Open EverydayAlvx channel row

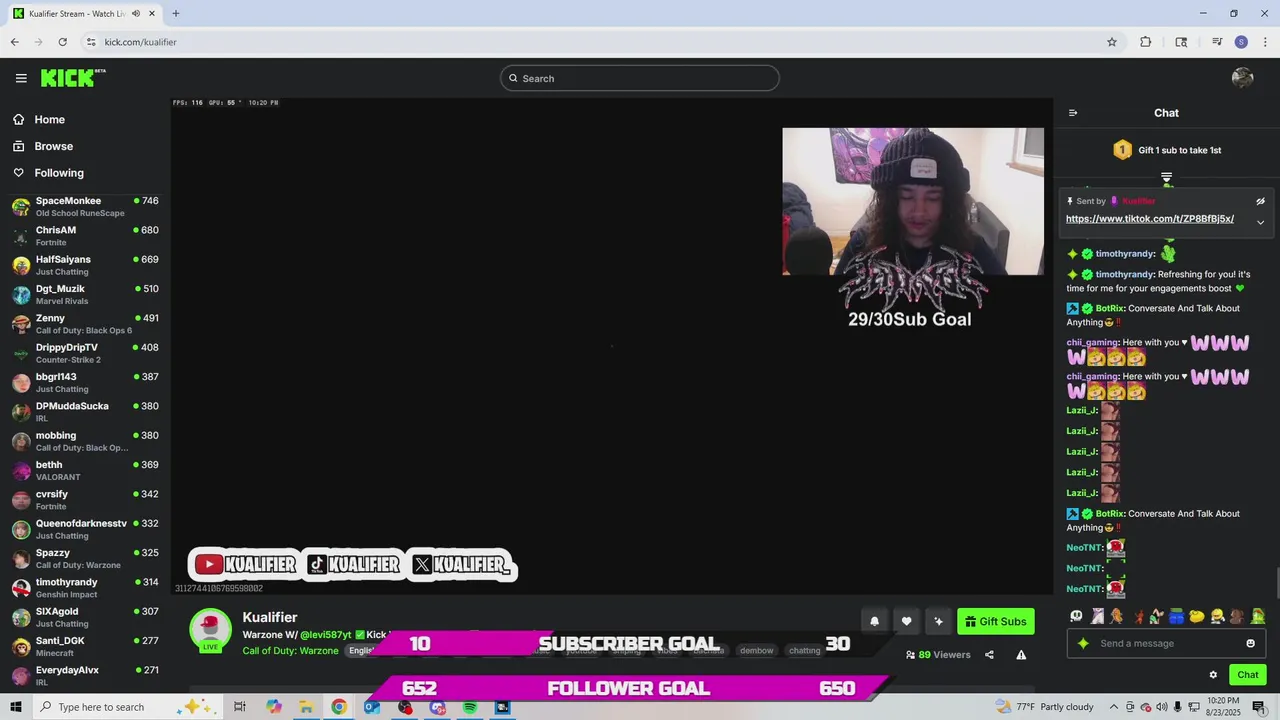point(85,676)
